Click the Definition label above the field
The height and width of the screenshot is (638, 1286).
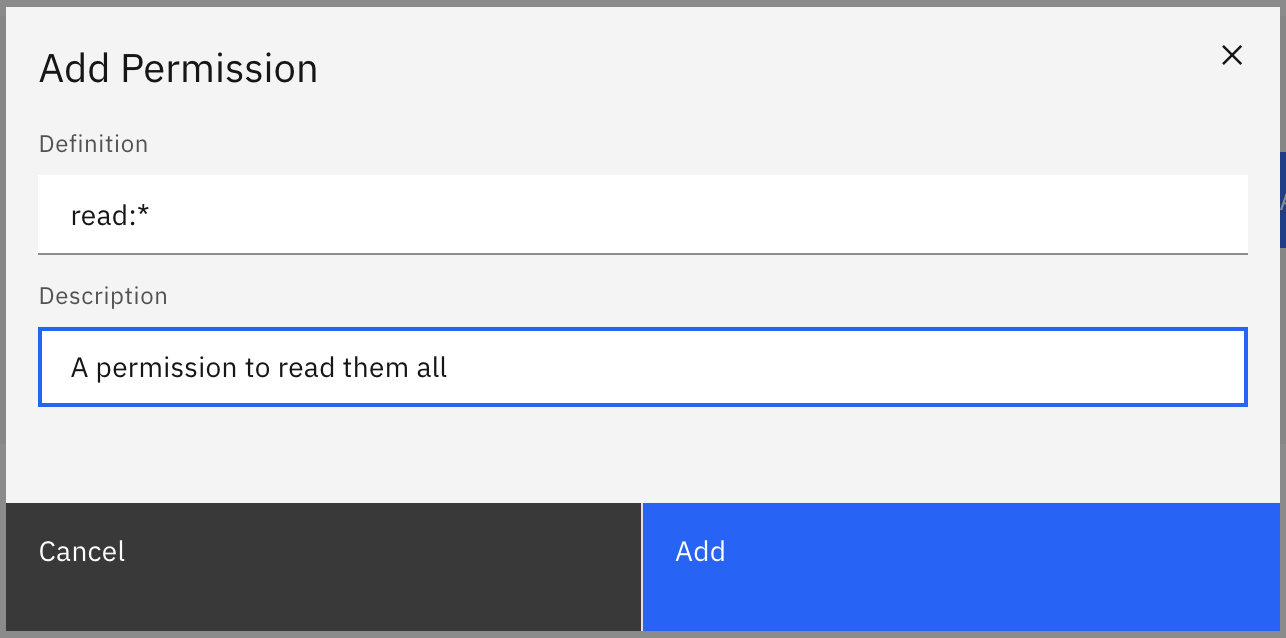(93, 143)
